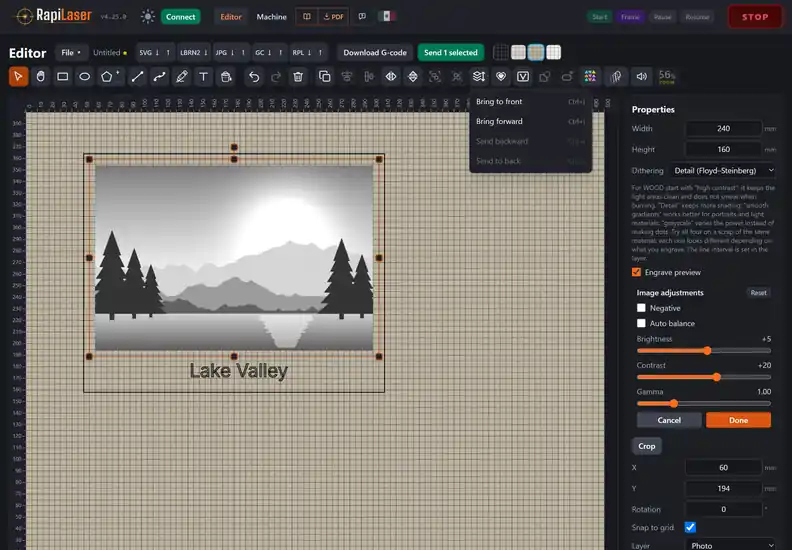Download the PDF manual
The image size is (792, 550).
coord(333,17)
